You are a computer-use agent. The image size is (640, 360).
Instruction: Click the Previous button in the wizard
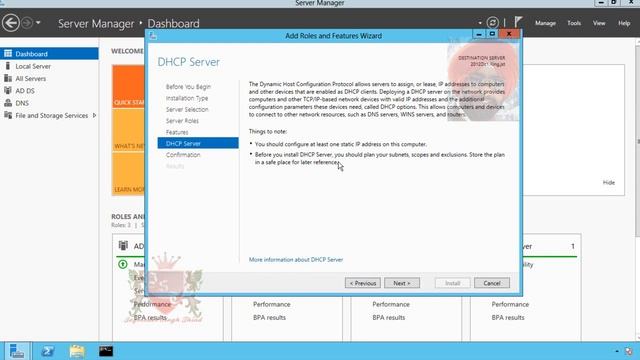click(x=362, y=283)
